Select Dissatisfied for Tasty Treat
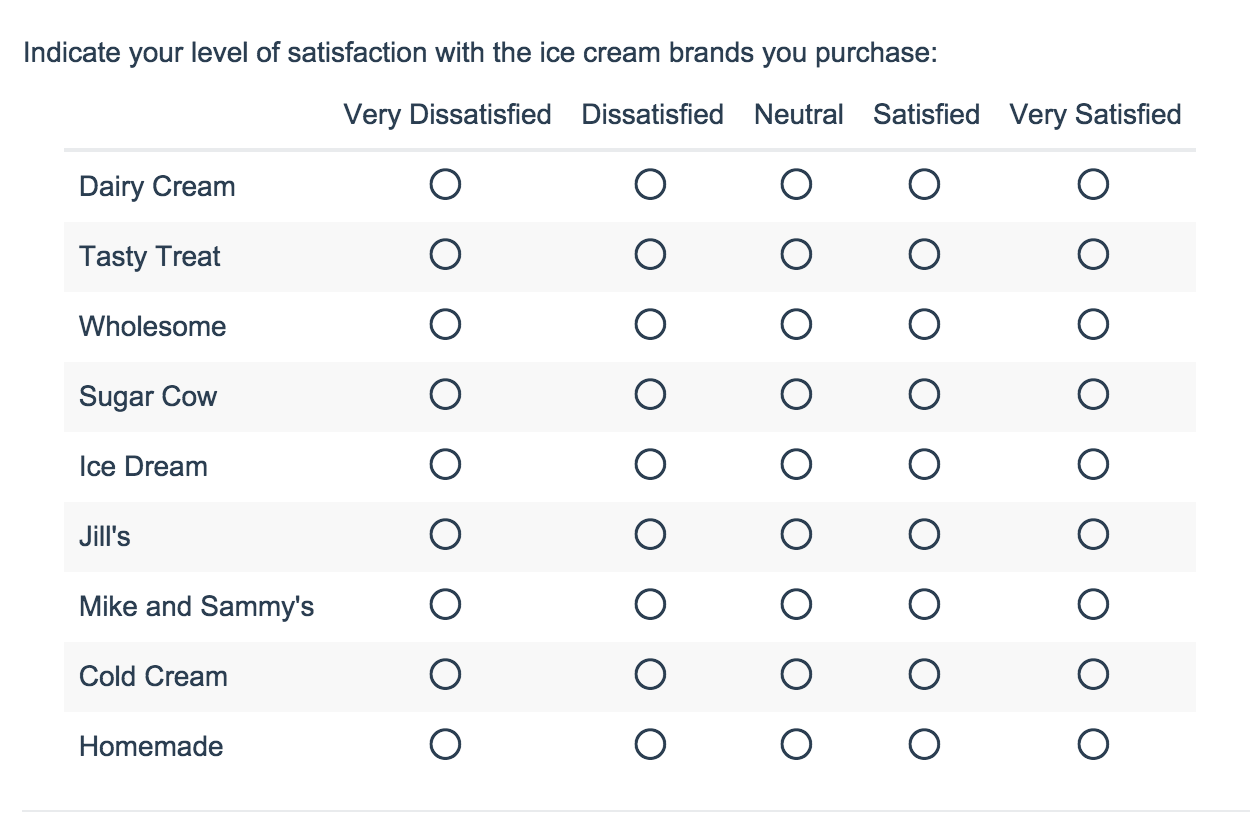 (650, 255)
